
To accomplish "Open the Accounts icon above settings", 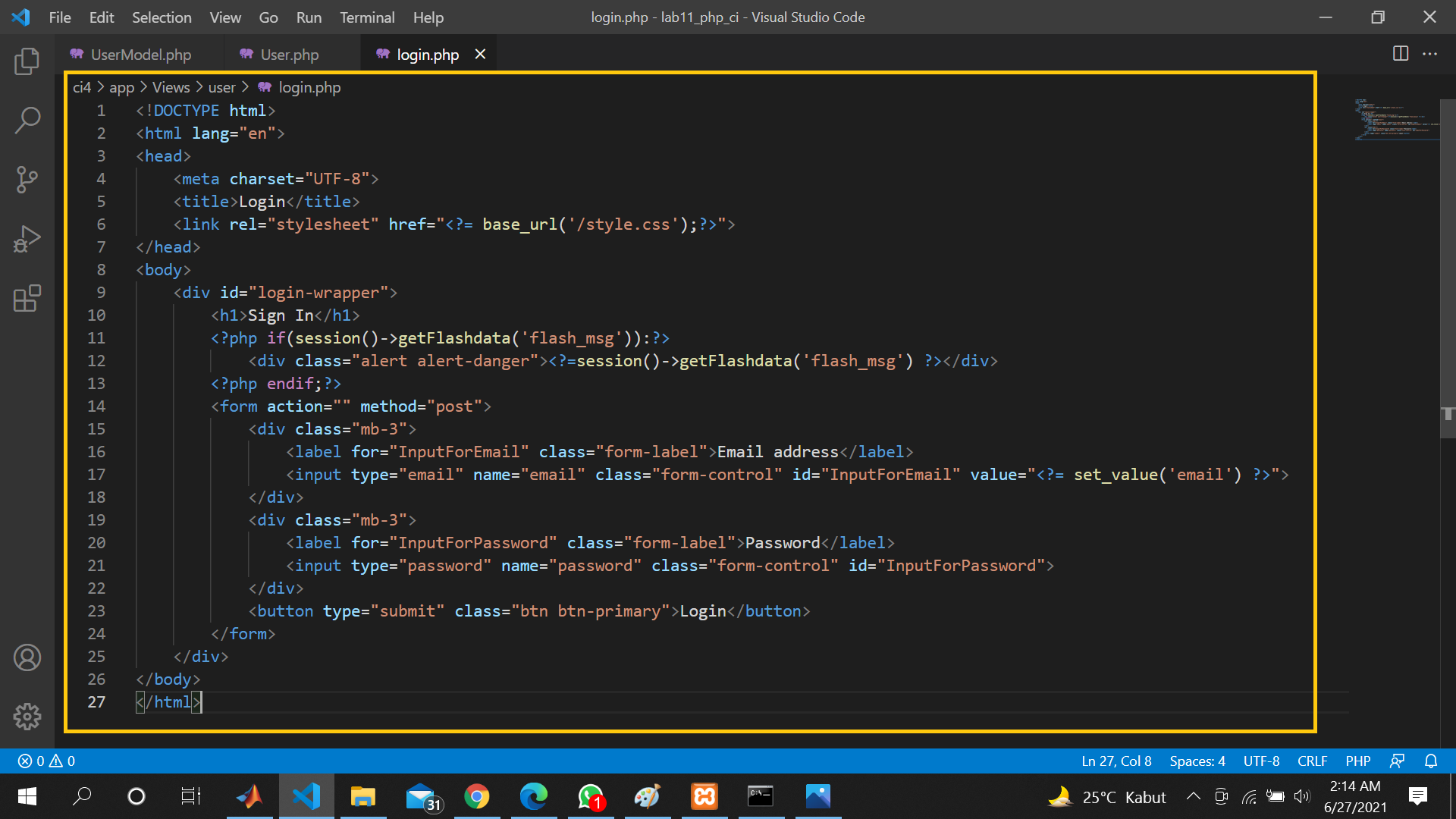I will pyautogui.click(x=27, y=657).
